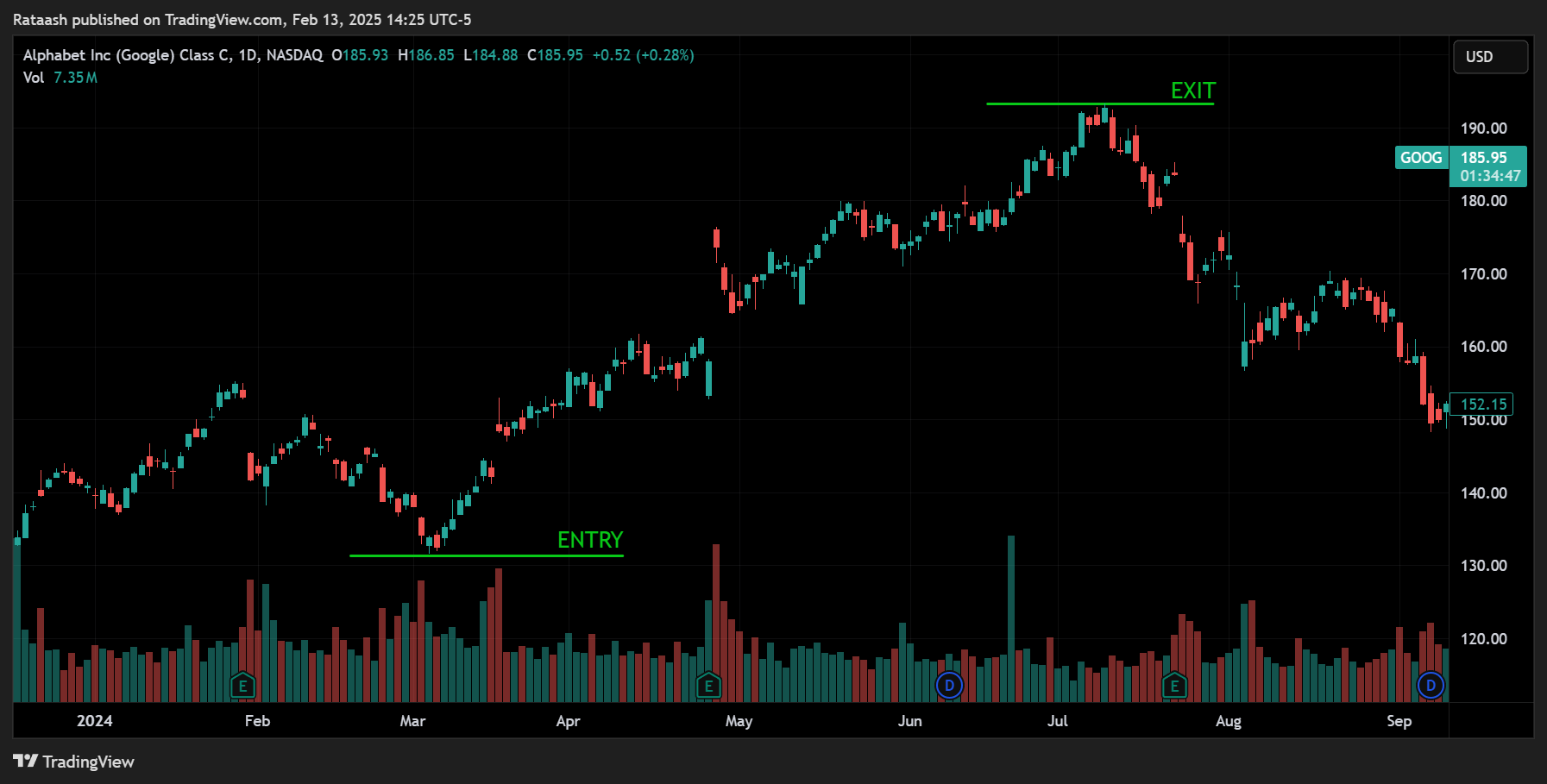Click the Aug label on time axis
The height and width of the screenshot is (784, 1547).
coord(1229,721)
